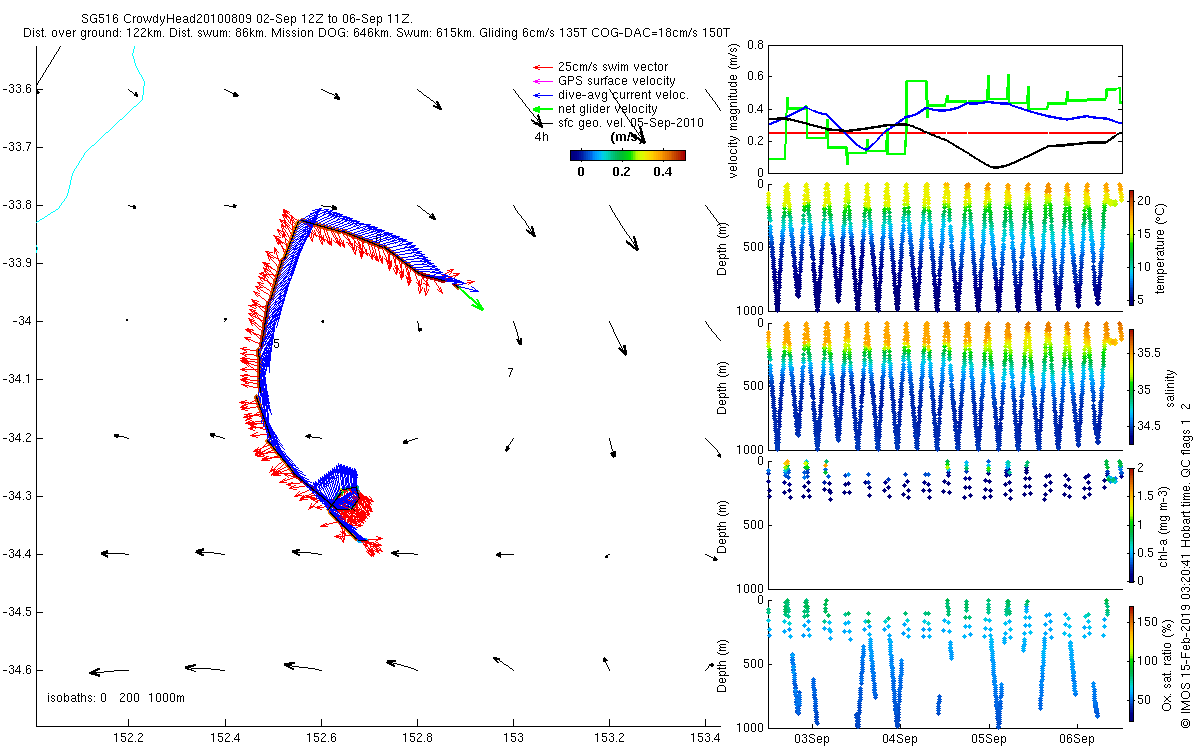Viewport: 1200px width, 750px height.
Task: Select the 'dive-avg current veloc.' legend label
Action: pos(624,95)
